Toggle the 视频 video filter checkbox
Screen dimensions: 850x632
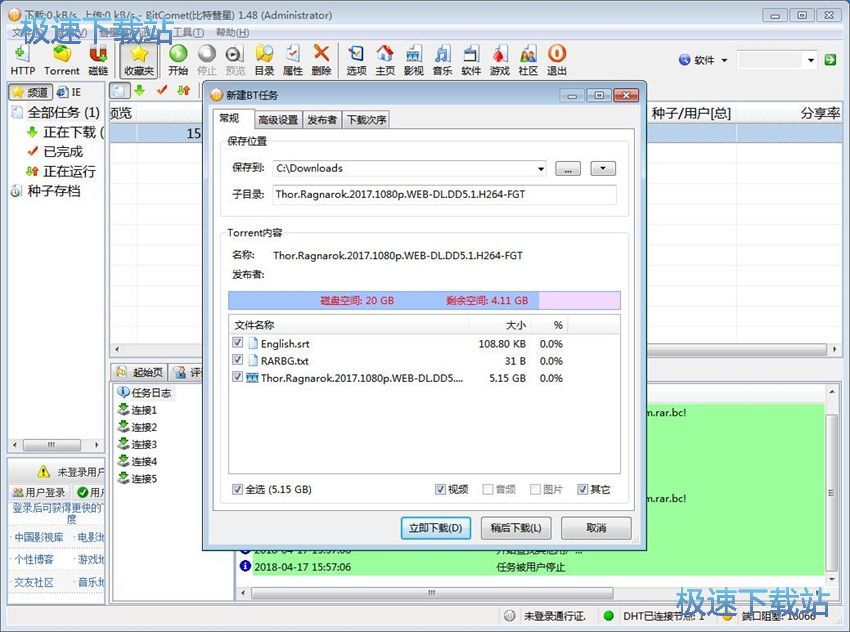(440, 489)
